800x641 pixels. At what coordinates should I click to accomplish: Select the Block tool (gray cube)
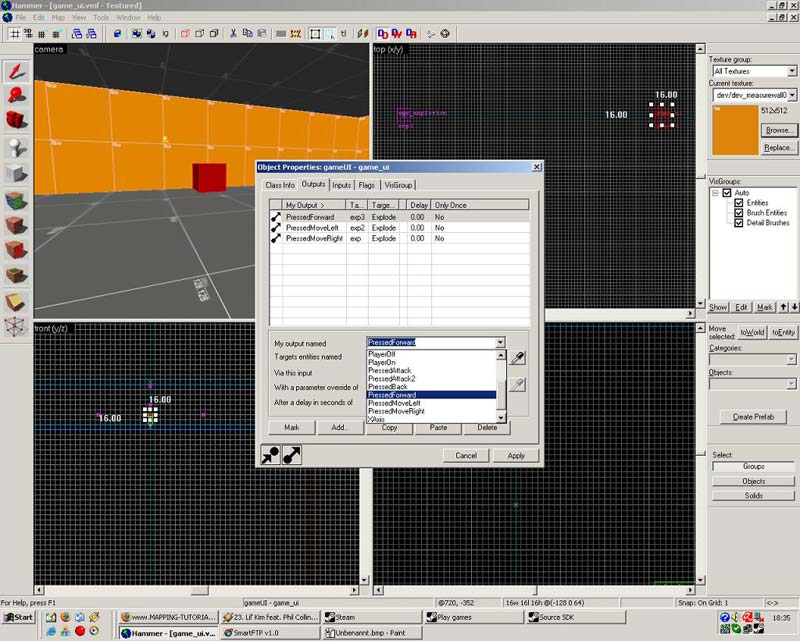[x=16, y=174]
